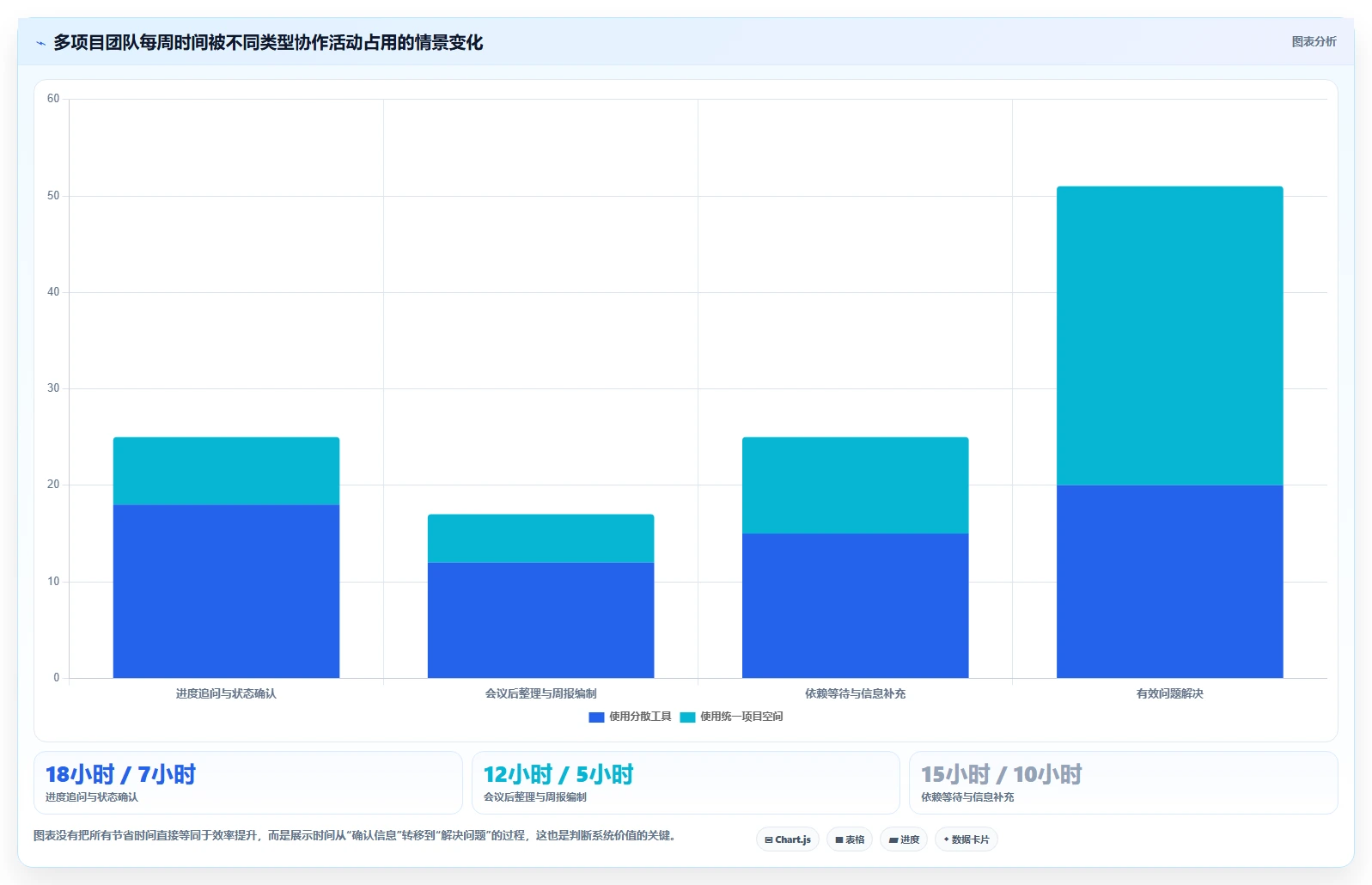Click x-axis label 进度追问与状态确认
The height and width of the screenshot is (885, 1372).
coord(226,693)
